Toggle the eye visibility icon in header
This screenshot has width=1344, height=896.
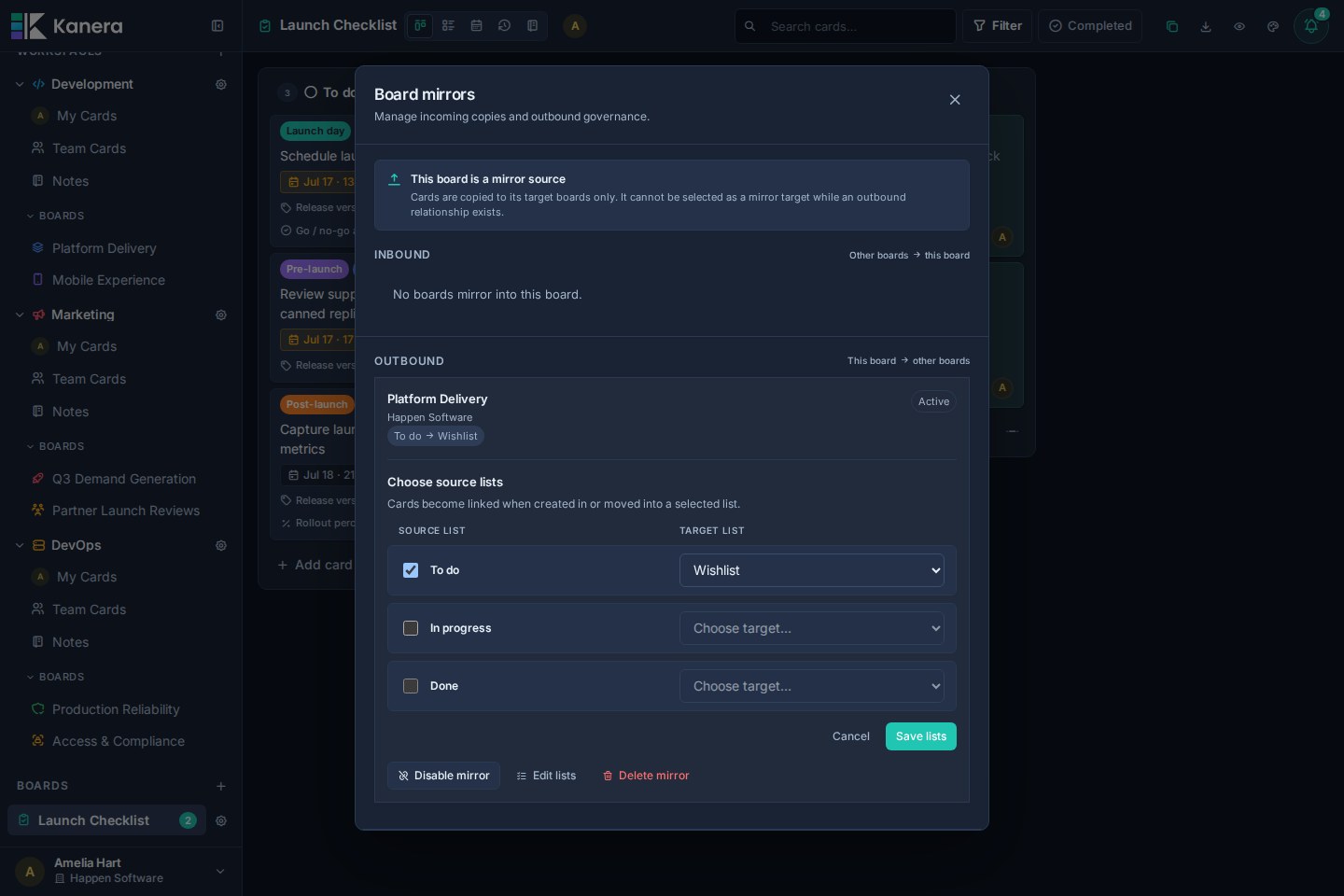coord(1239,26)
